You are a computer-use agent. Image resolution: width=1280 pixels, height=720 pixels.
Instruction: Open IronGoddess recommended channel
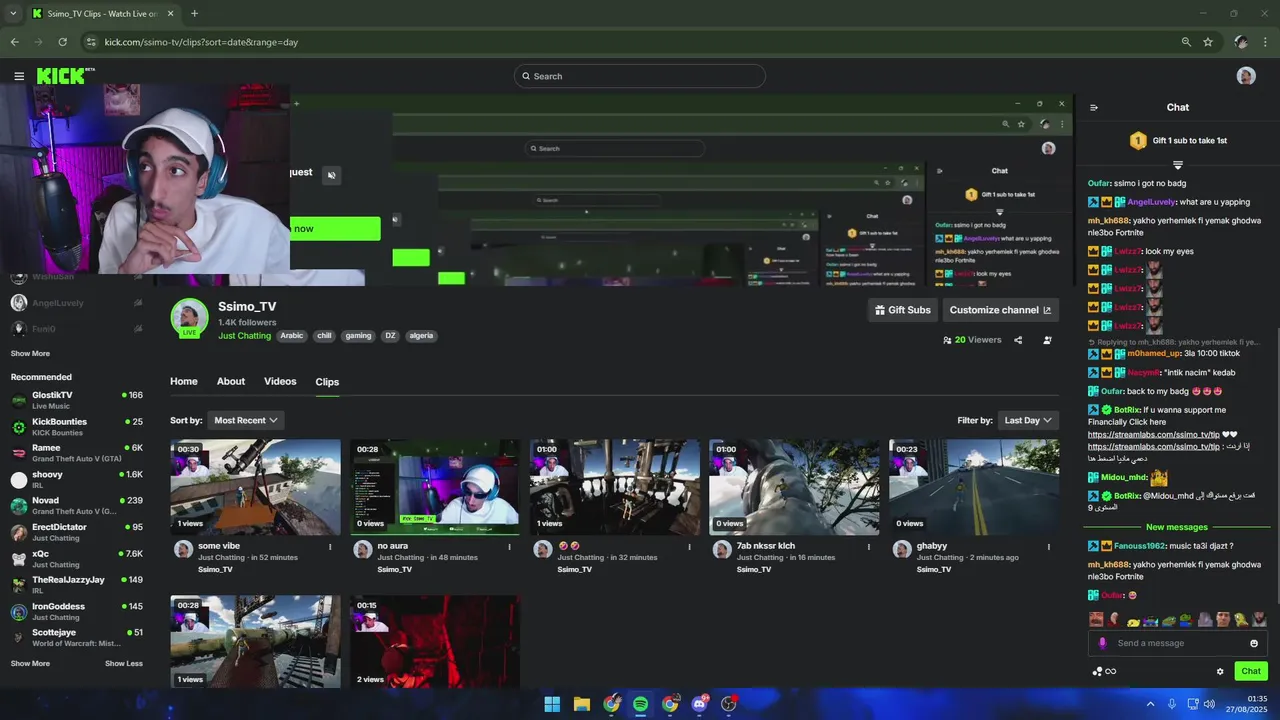pos(77,611)
